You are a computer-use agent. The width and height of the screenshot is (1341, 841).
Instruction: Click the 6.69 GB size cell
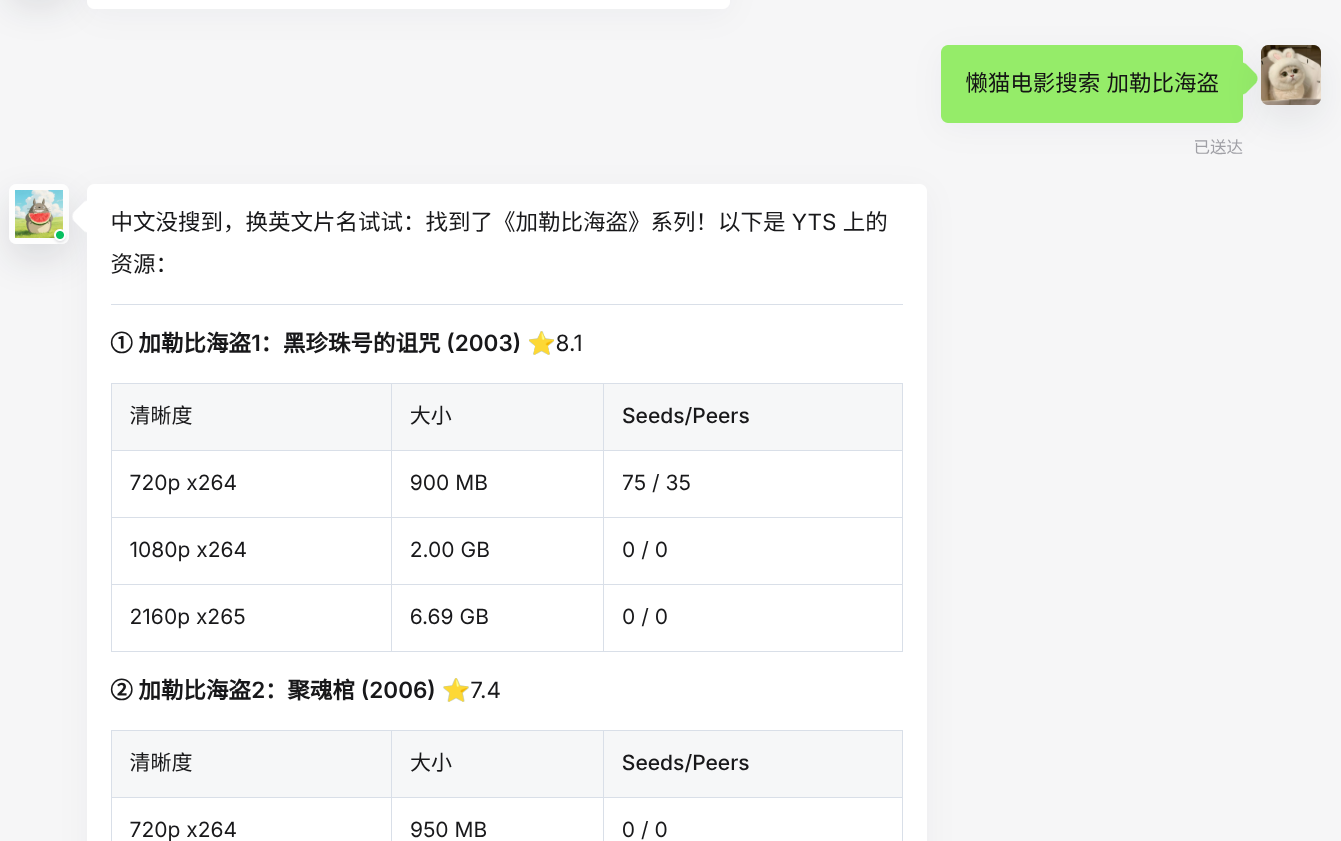coord(497,618)
